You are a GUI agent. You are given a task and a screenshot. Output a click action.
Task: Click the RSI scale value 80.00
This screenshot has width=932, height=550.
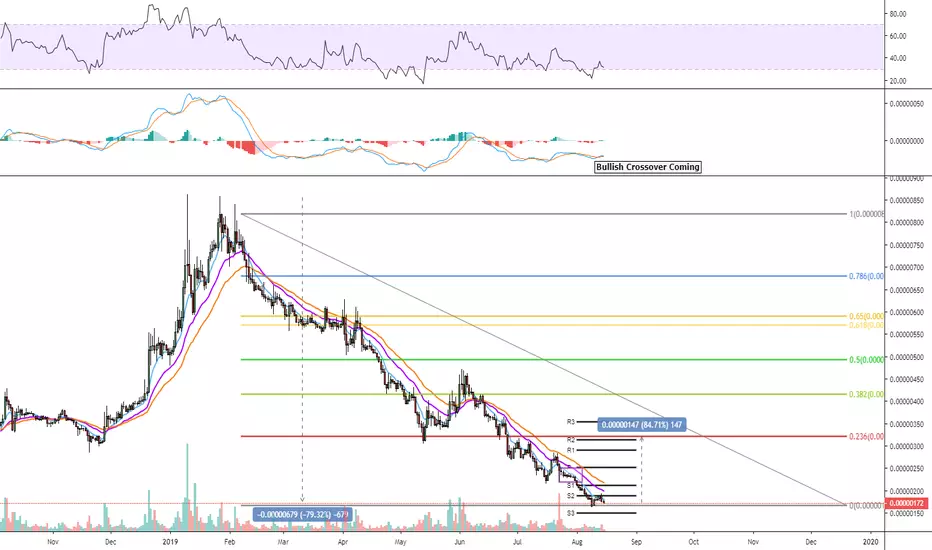898,14
